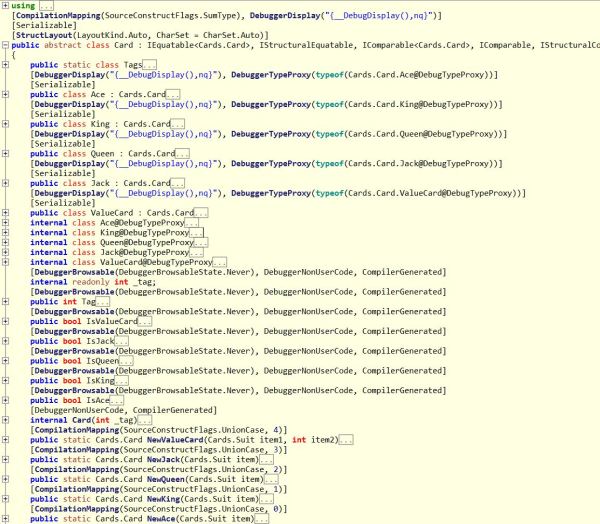Expand the NewQueen method body
Viewport: 600px width, 524px height.
tap(5, 479)
